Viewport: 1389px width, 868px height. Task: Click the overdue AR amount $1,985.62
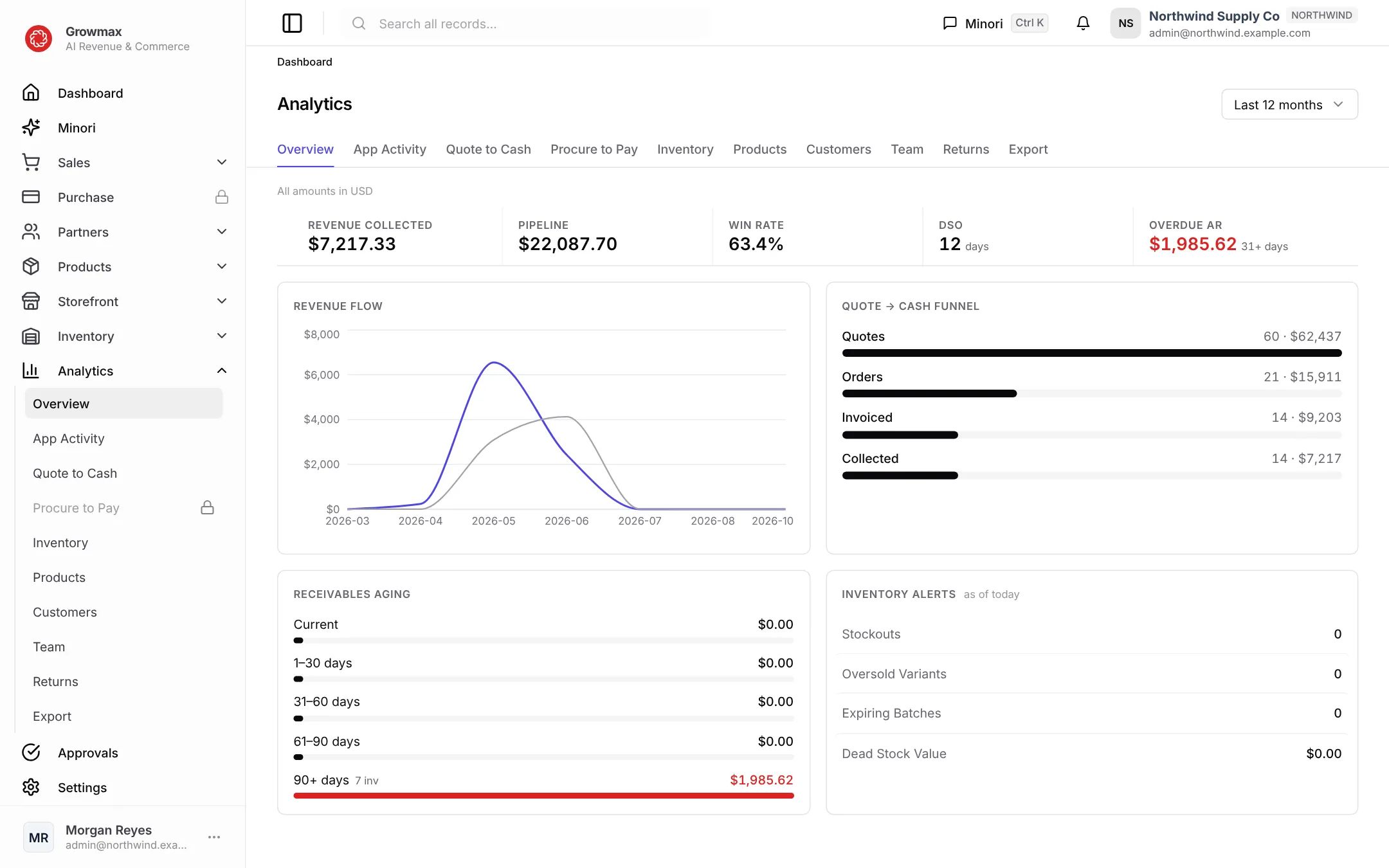pyautogui.click(x=1192, y=244)
